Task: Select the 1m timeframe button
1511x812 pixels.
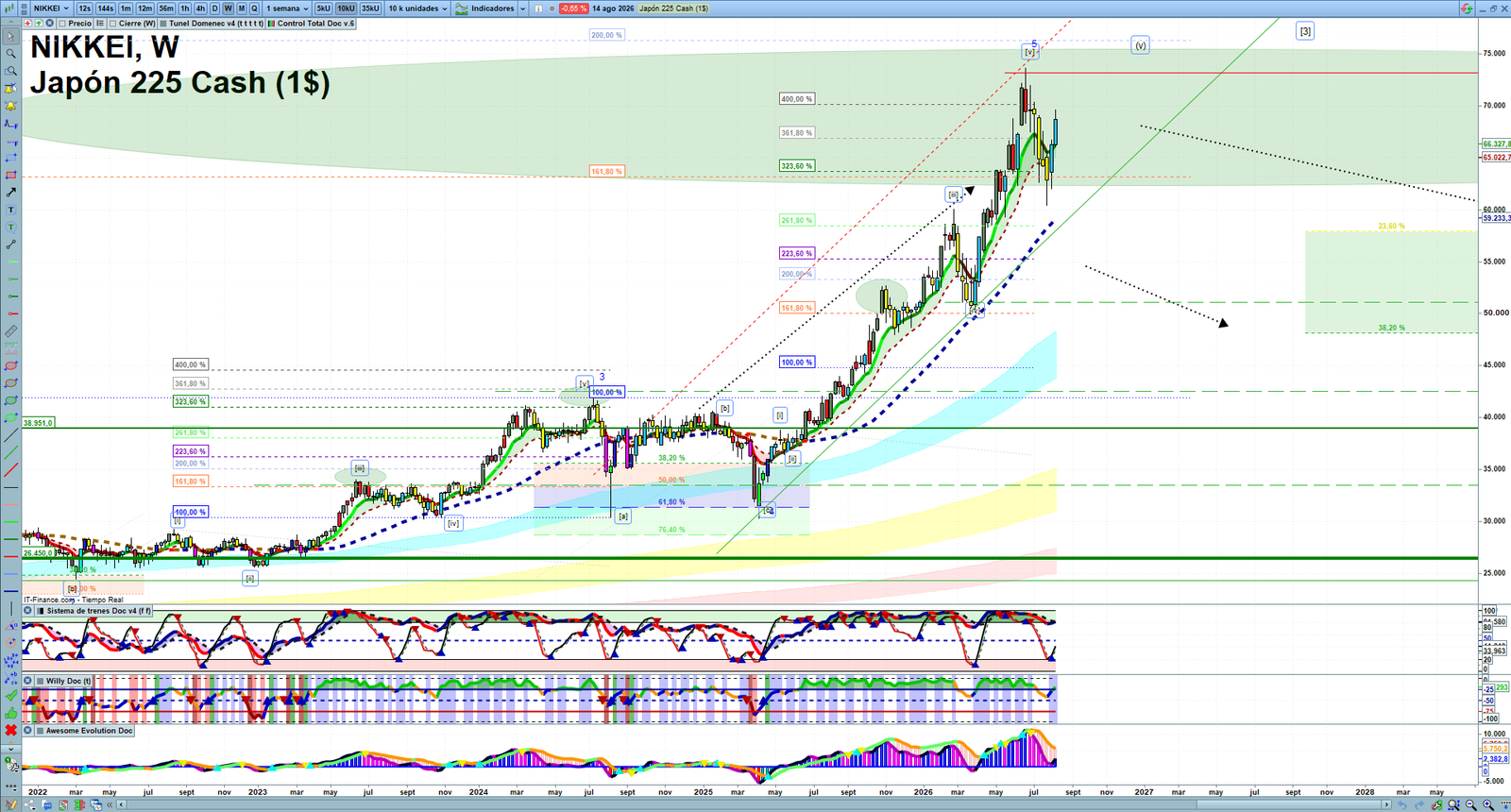Action: 126,8
